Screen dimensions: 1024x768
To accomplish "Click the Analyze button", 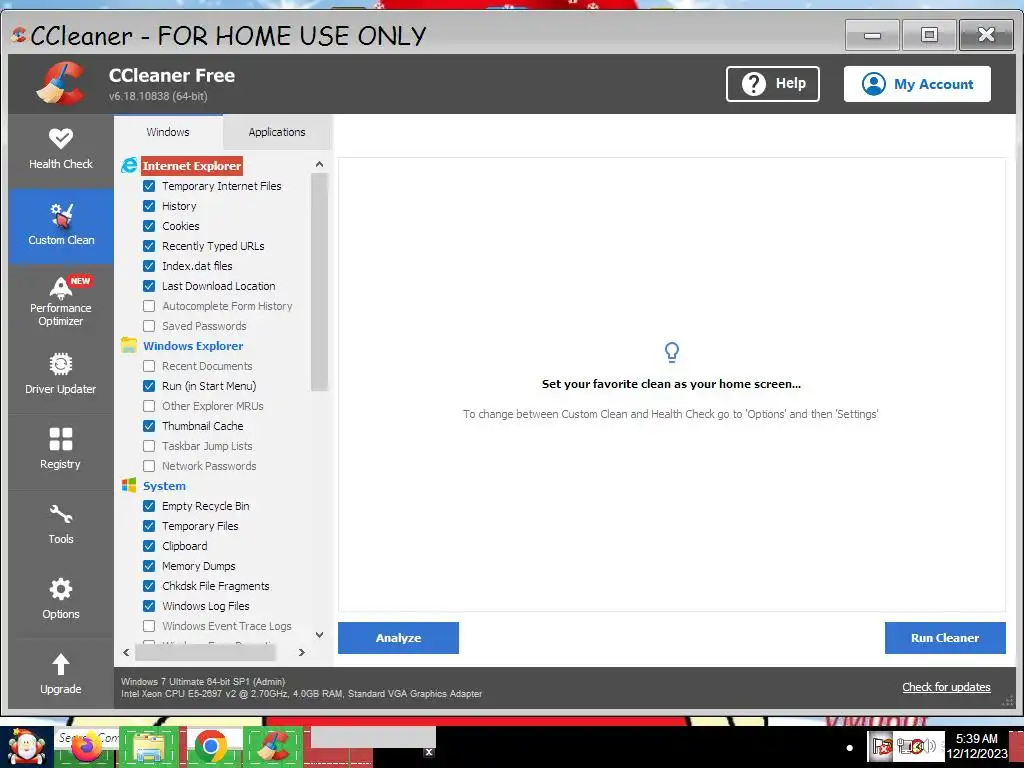I will click(x=398, y=638).
